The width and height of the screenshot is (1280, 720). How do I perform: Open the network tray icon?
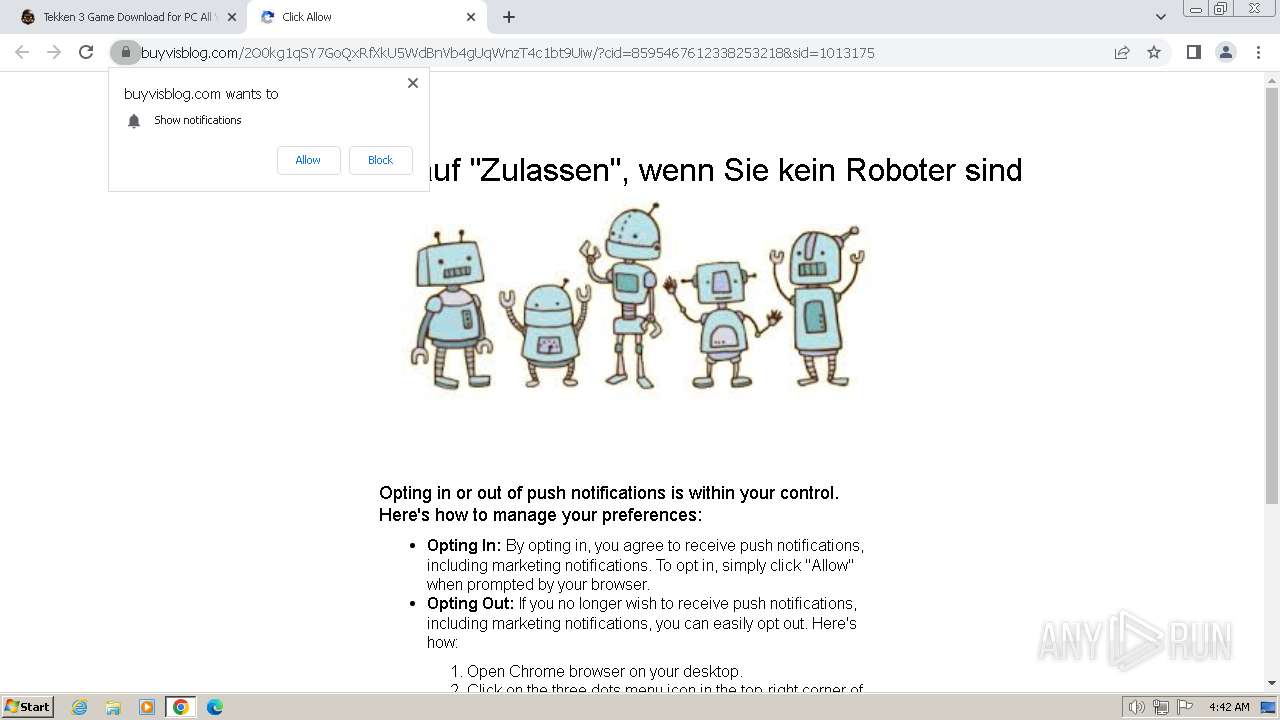click(1161, 707)
